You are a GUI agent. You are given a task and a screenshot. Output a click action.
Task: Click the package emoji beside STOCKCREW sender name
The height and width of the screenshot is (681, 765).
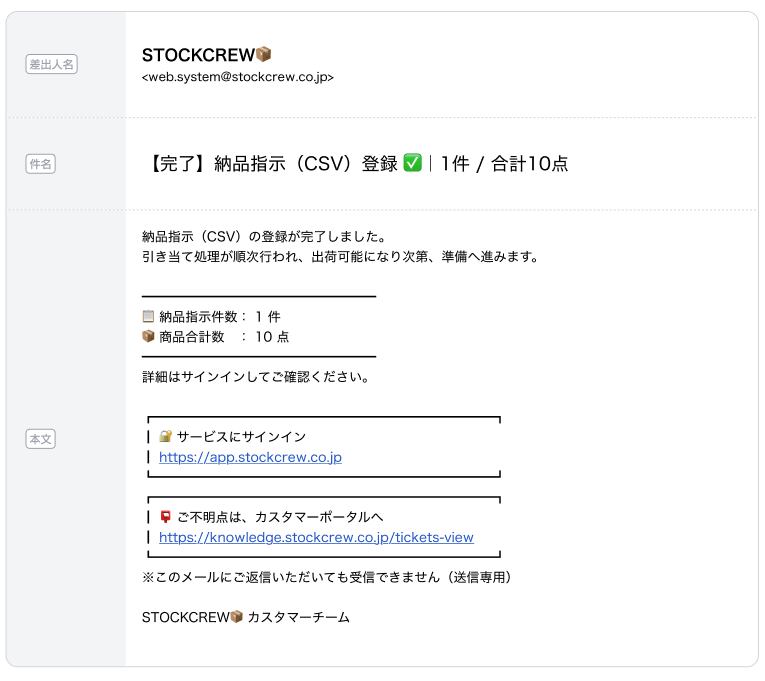(x=264, y=55)
